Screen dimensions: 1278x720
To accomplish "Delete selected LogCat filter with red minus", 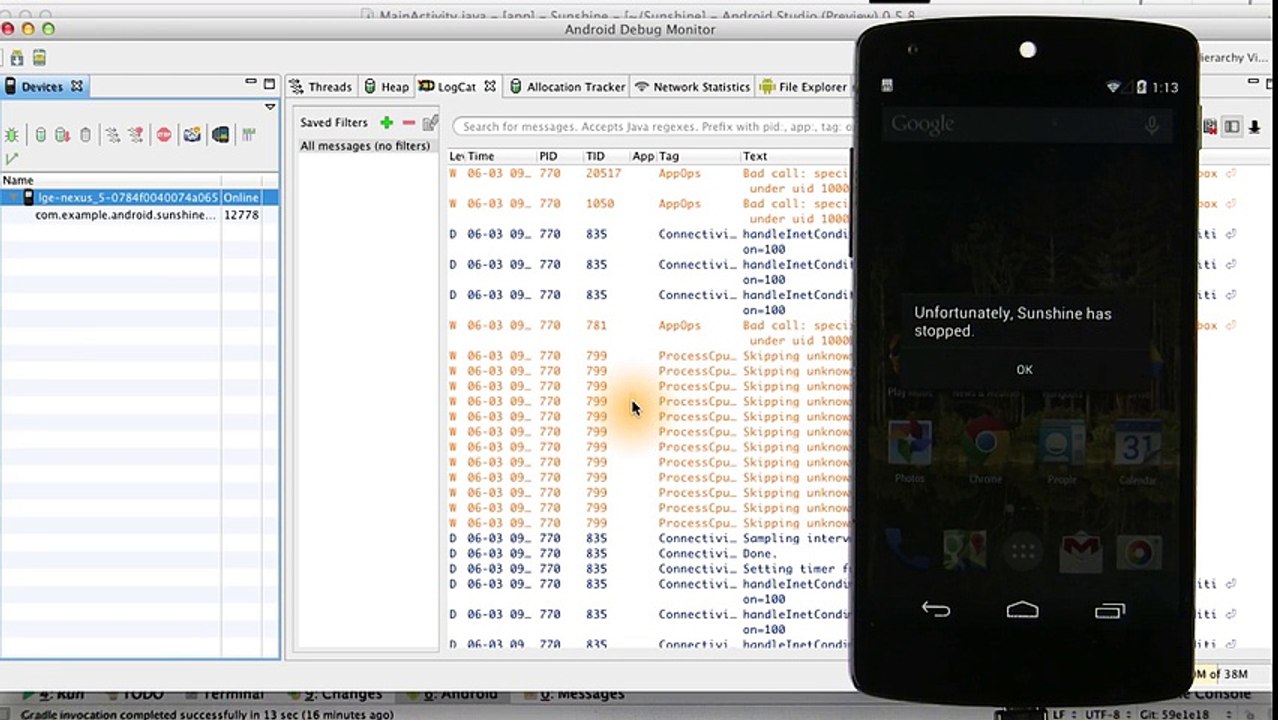I will 408,122.
